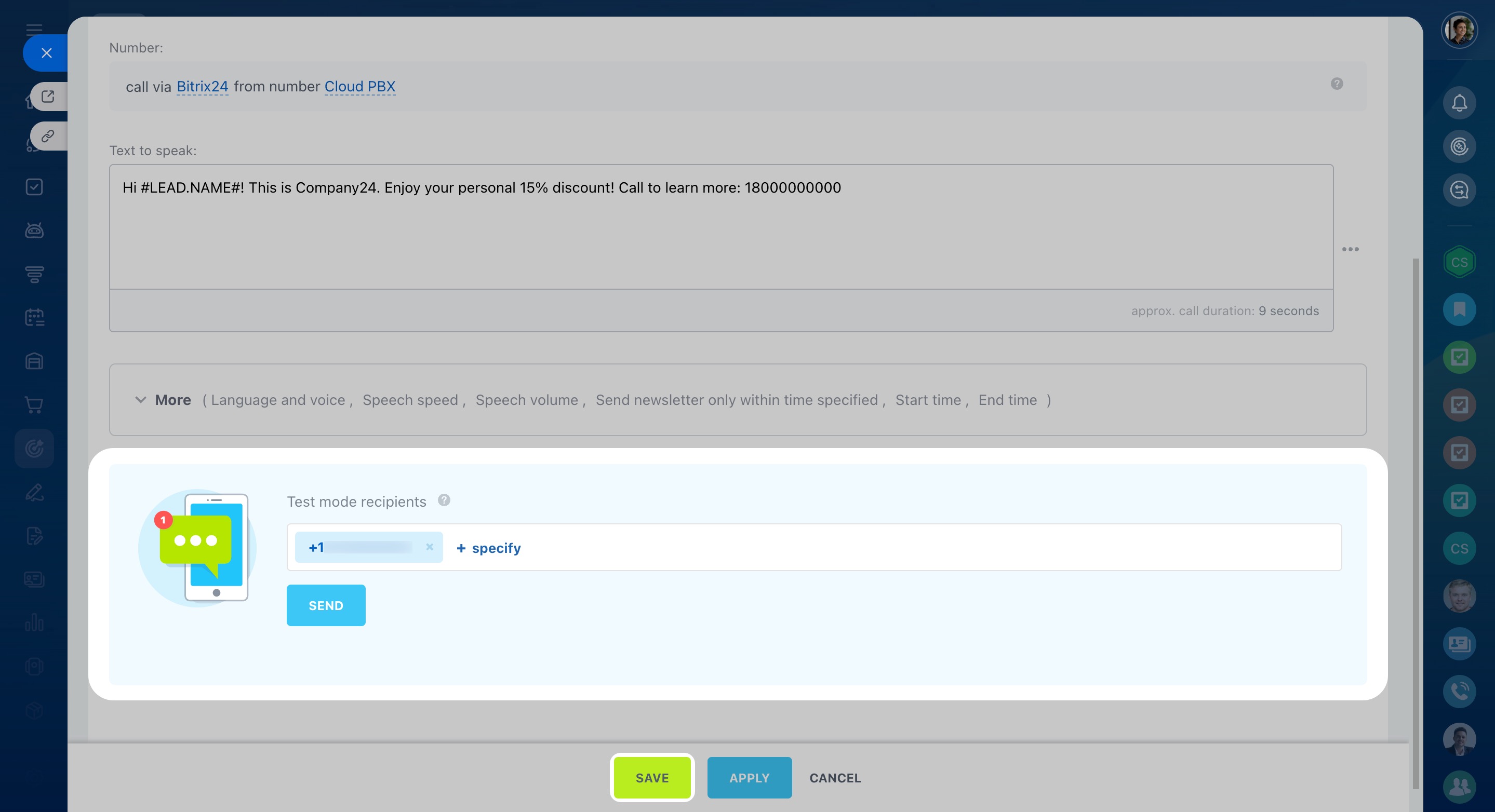Open the blue bookmark icon in right sidebar
This screenshot has height=812, width=1495.
tap(1459, 309)
